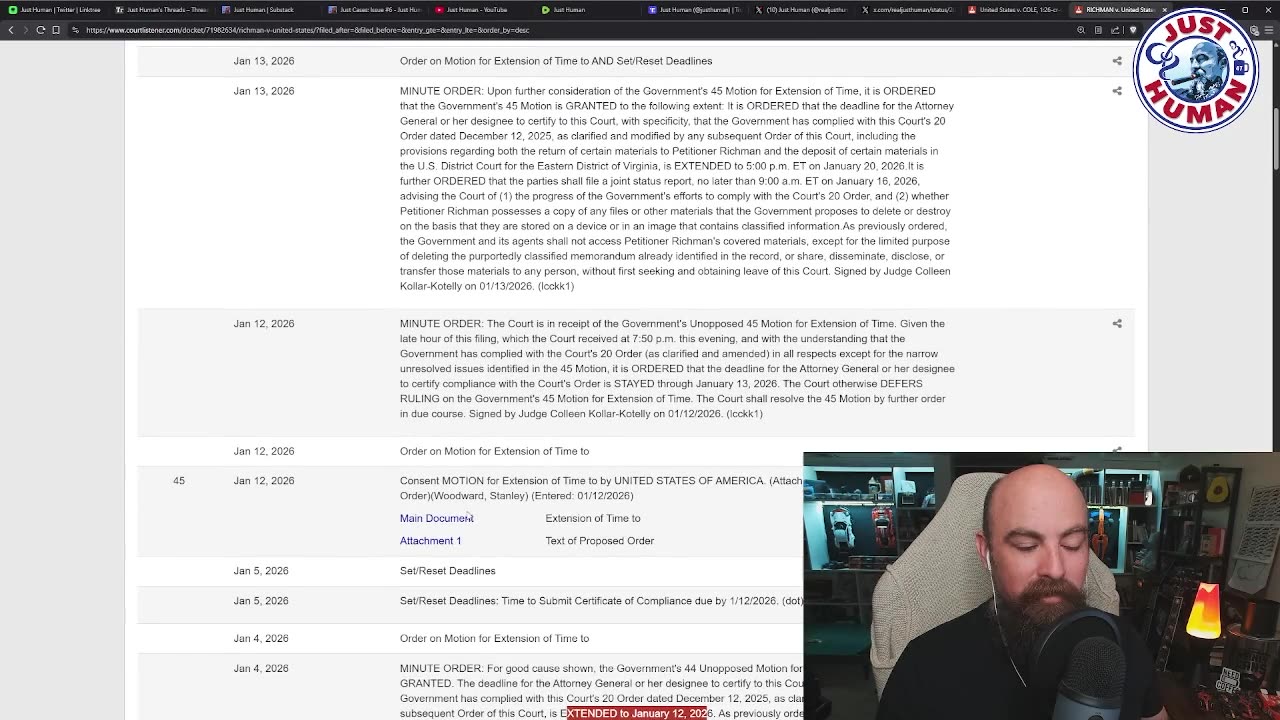Click 'Set/Reset Deadlines' Jan 5 entry

click(447, 571)
